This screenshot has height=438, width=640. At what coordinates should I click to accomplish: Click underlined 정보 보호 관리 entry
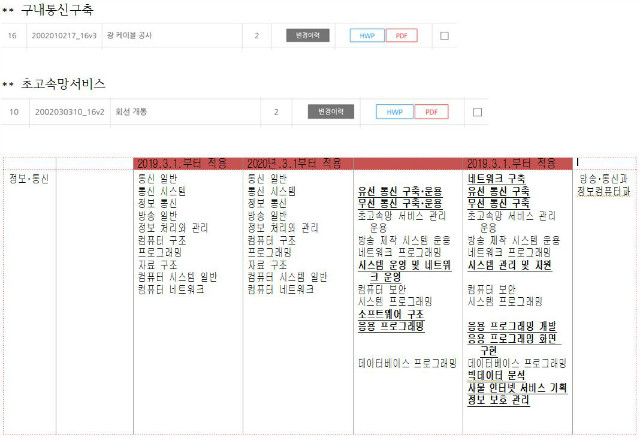[x=498, y=400]
